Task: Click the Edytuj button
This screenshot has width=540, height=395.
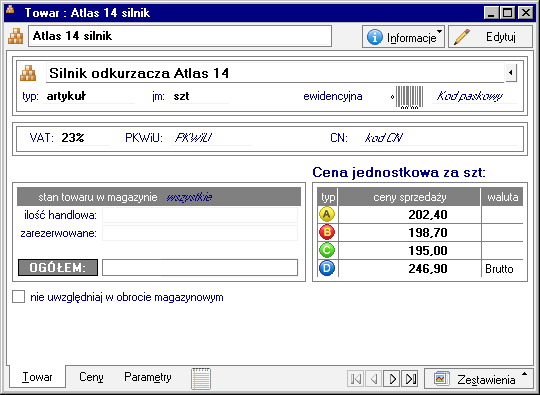Action: pos(490,37)
